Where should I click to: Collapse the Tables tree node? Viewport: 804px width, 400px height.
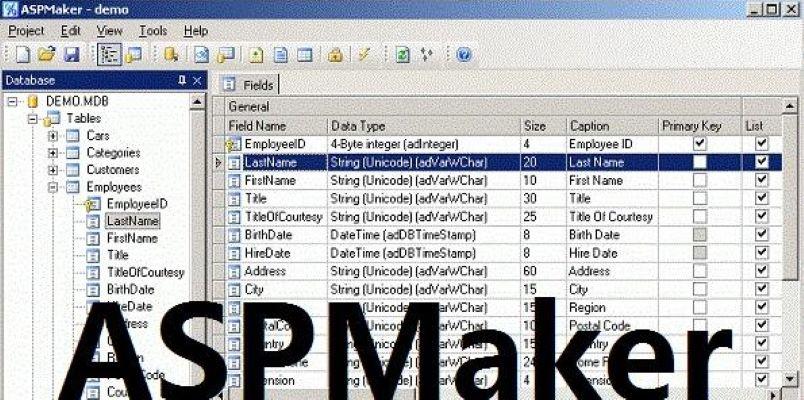pos(33,119)
